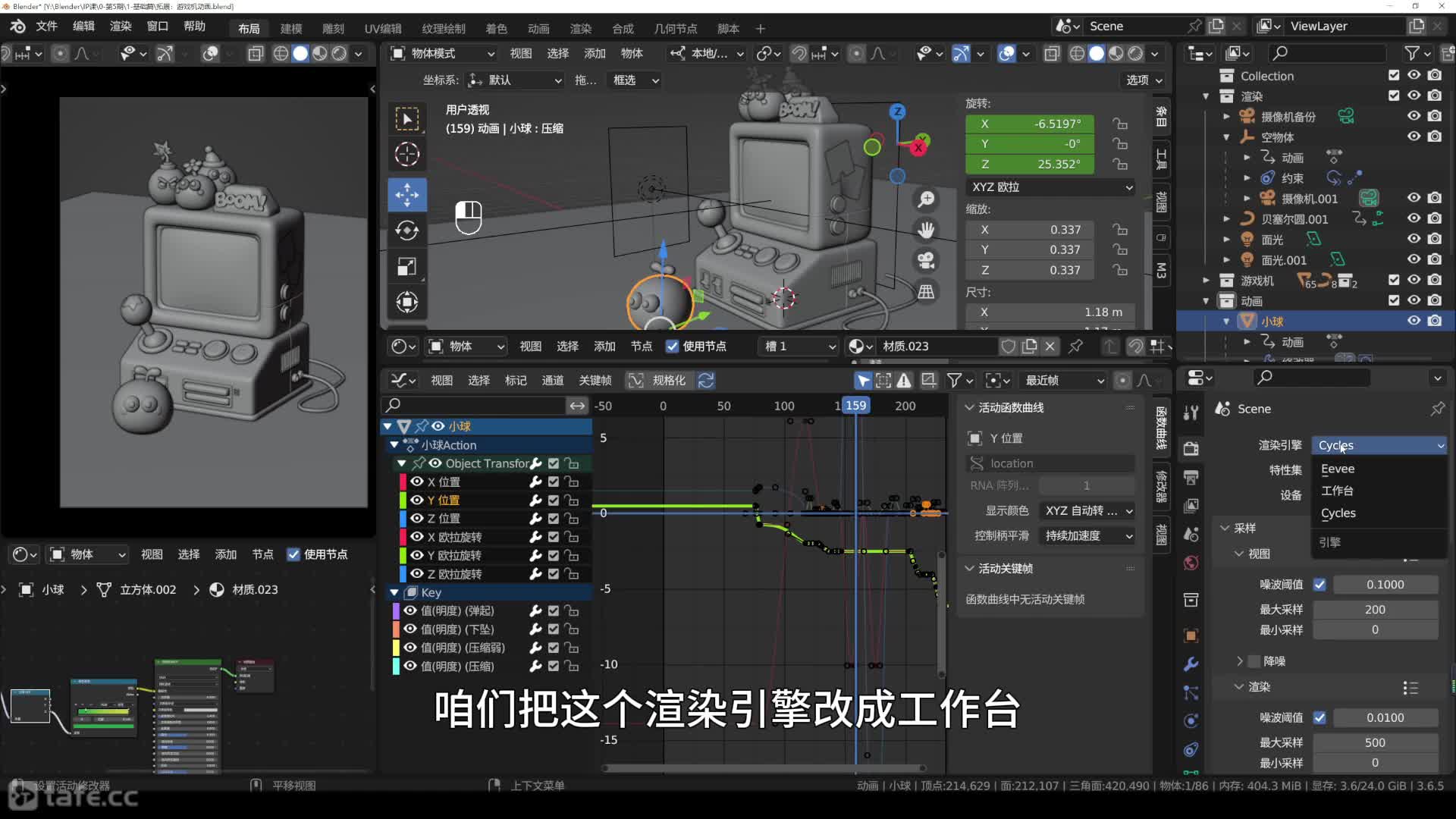Click the pan view hand gizmo
Image resolution: width=1456 pixels, height=819 pixels.
(x=926, y=230)
